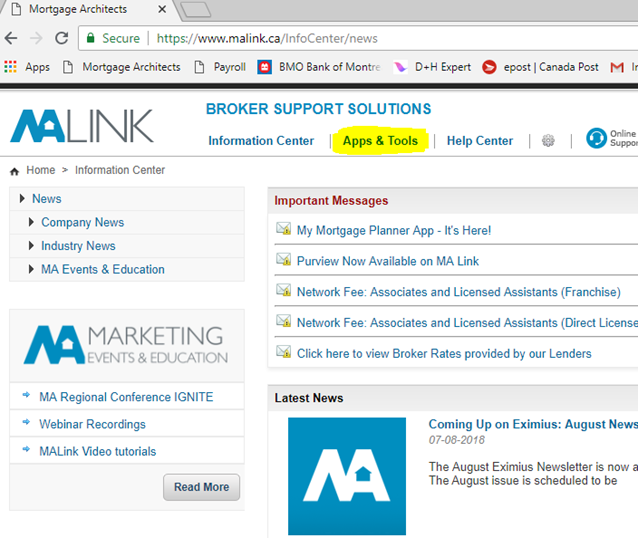Screen dimensions: 638x538
Task: Open My Mortgage Planner App message
Action: [394, 230]
